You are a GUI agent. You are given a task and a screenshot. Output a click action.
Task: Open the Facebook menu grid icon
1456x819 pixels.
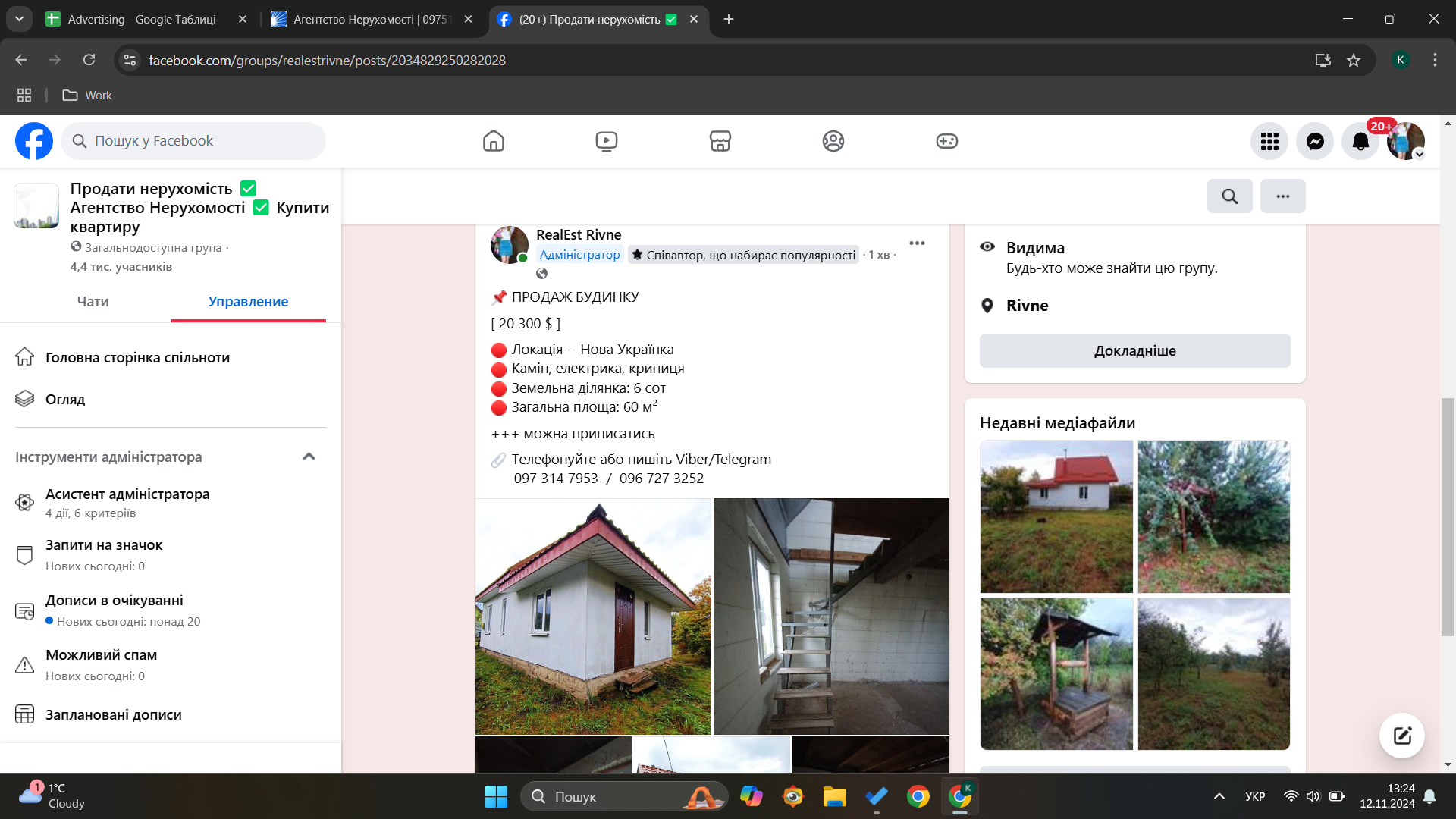[1269, 141]
